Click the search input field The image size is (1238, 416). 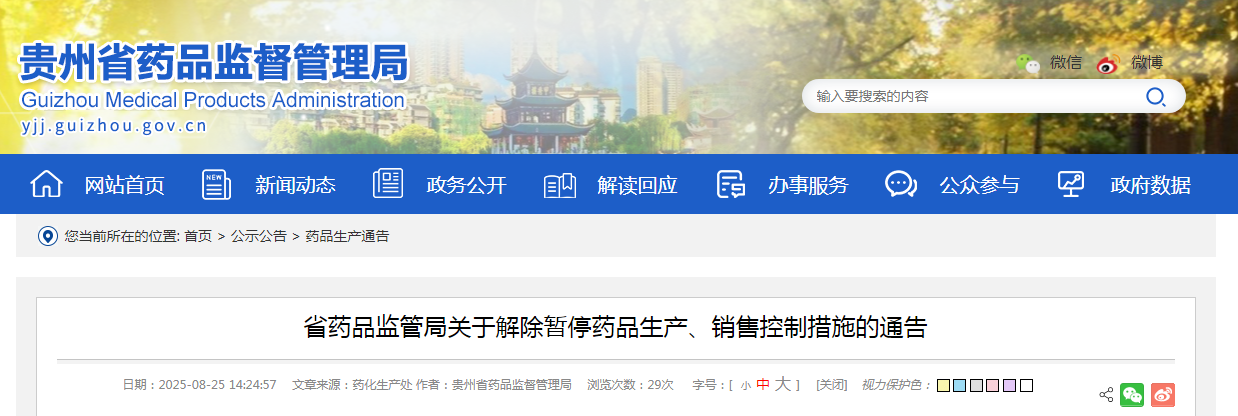pyautogui.click(x=975, y=96)
